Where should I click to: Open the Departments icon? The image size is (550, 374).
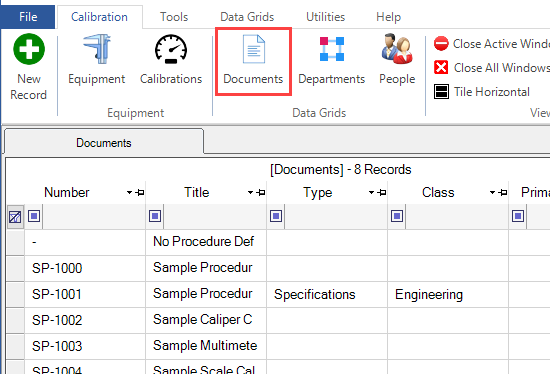332,49
